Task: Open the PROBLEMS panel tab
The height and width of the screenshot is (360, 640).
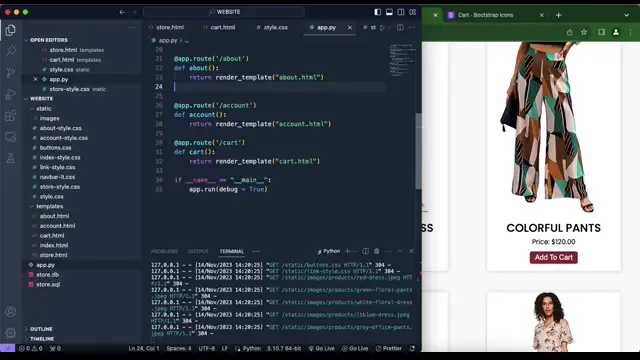Action: pos(164,251)
